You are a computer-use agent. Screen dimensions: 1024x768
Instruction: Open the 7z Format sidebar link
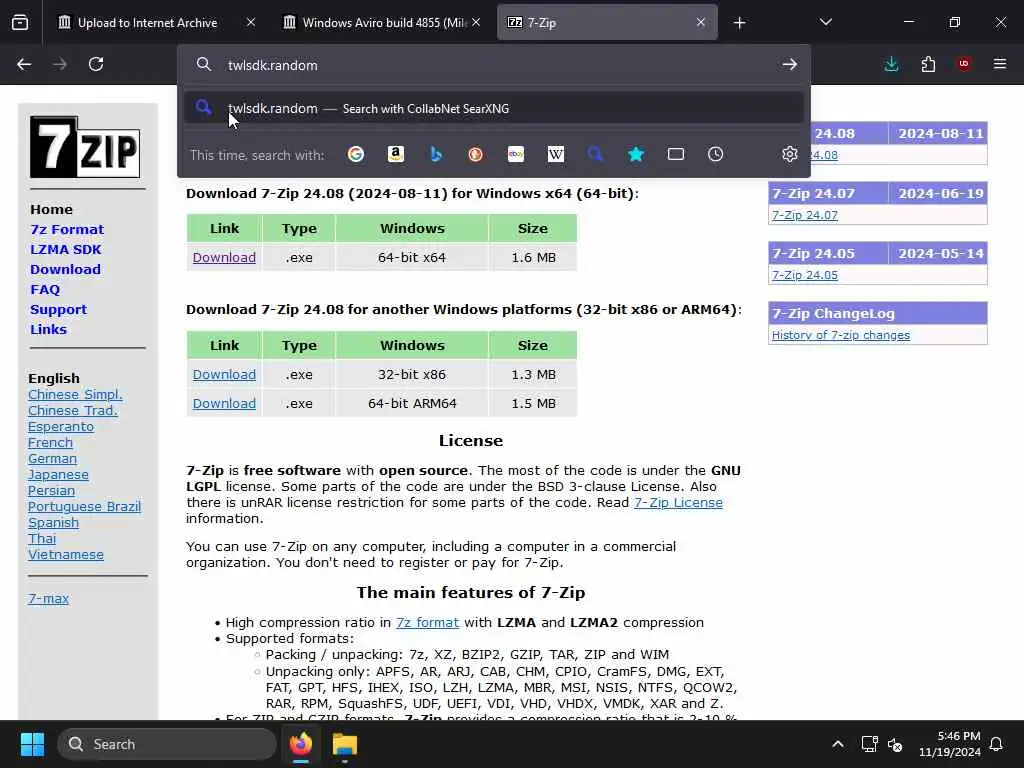pos(67,229)
